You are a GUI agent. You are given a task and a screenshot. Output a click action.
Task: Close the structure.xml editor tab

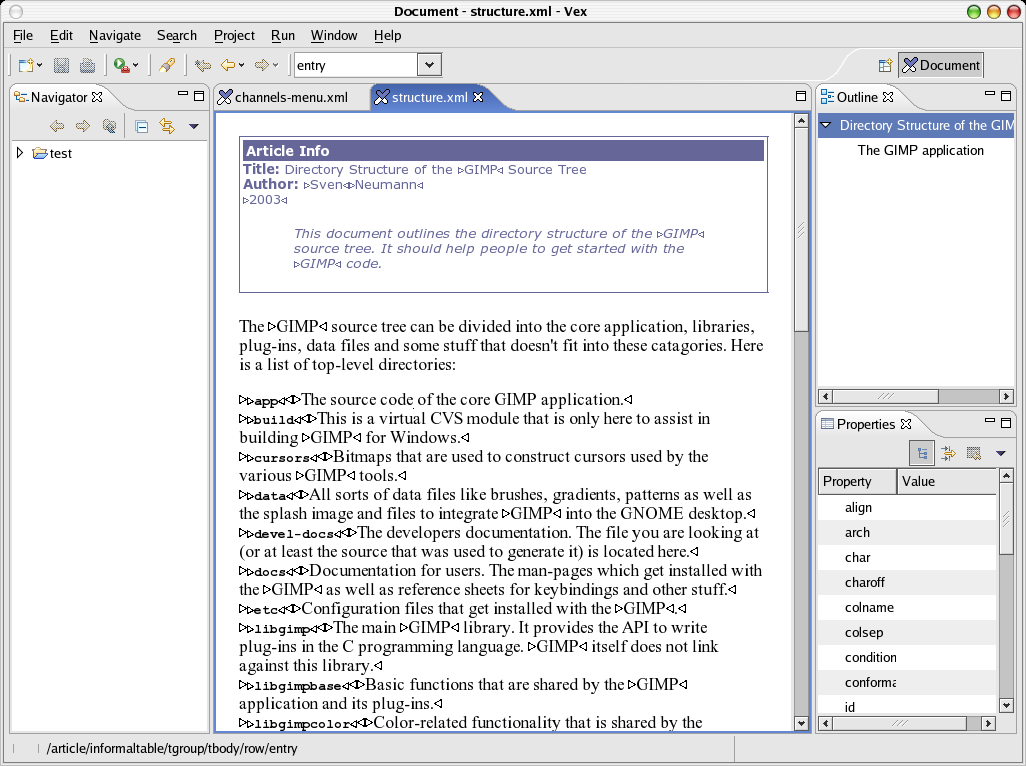click(x=478, y=97)
